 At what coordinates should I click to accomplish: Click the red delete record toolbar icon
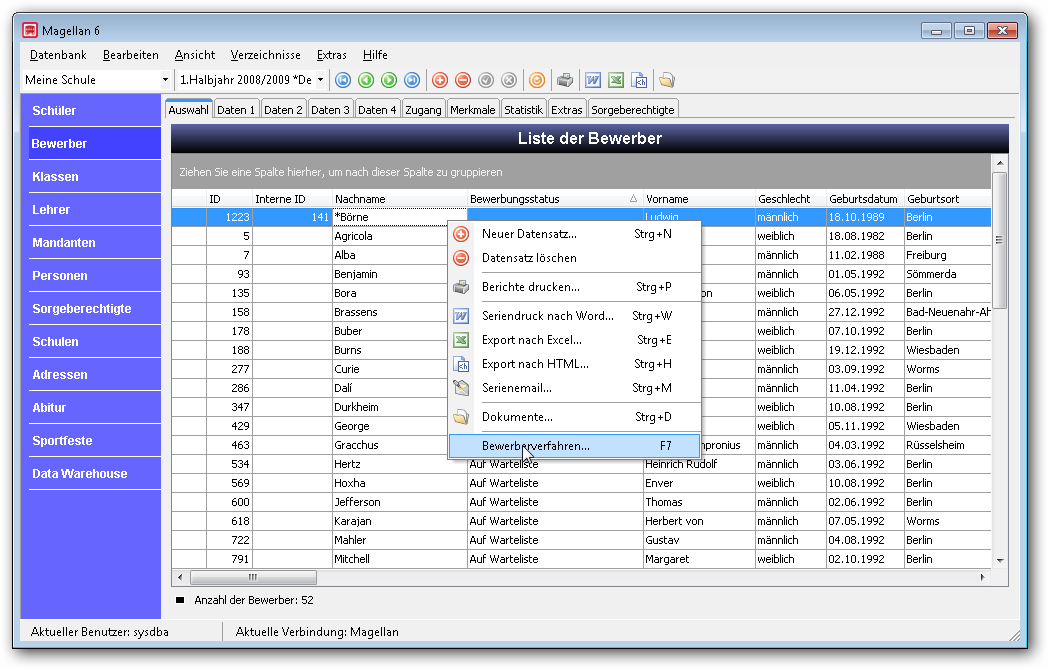pyautogui.click(x=463, y=81)
